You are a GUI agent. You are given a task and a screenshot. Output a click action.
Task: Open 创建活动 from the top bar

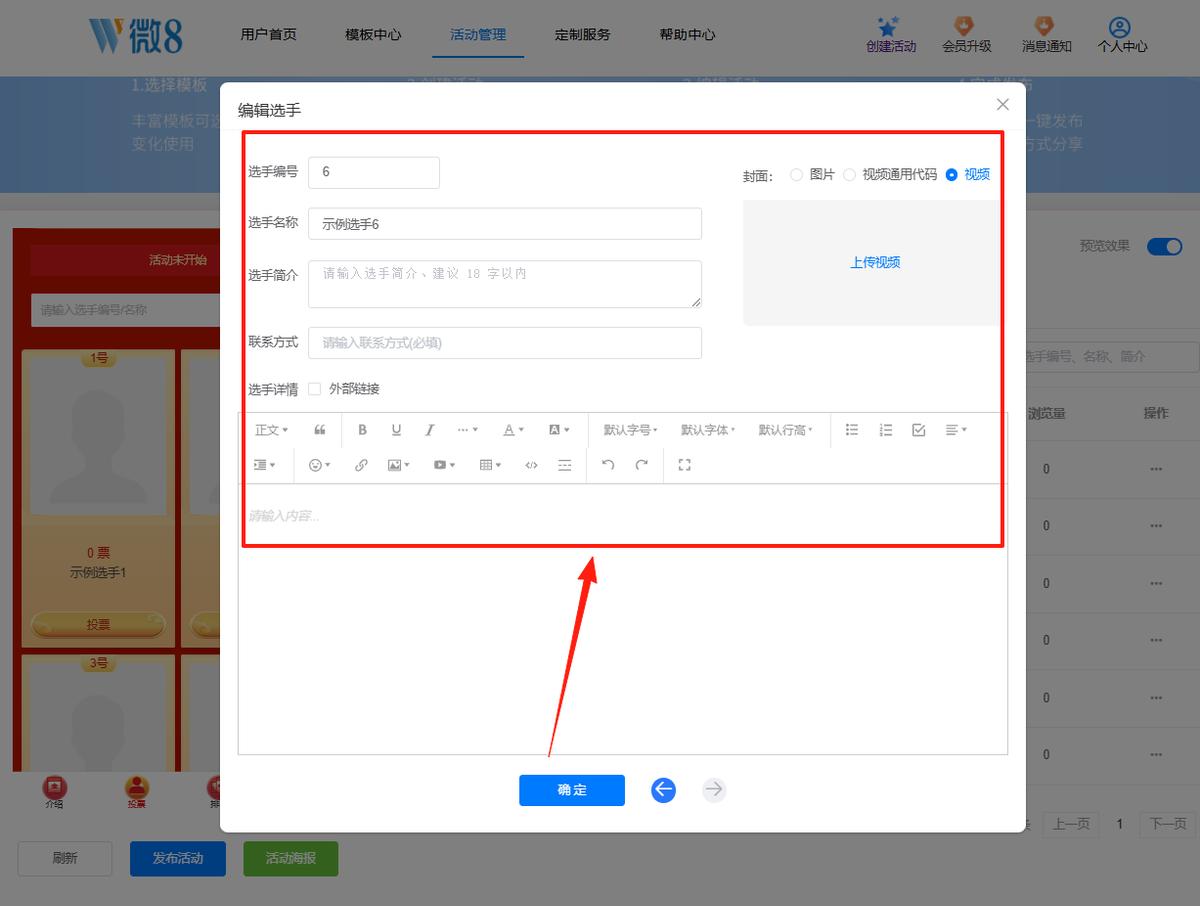point(891,34)
